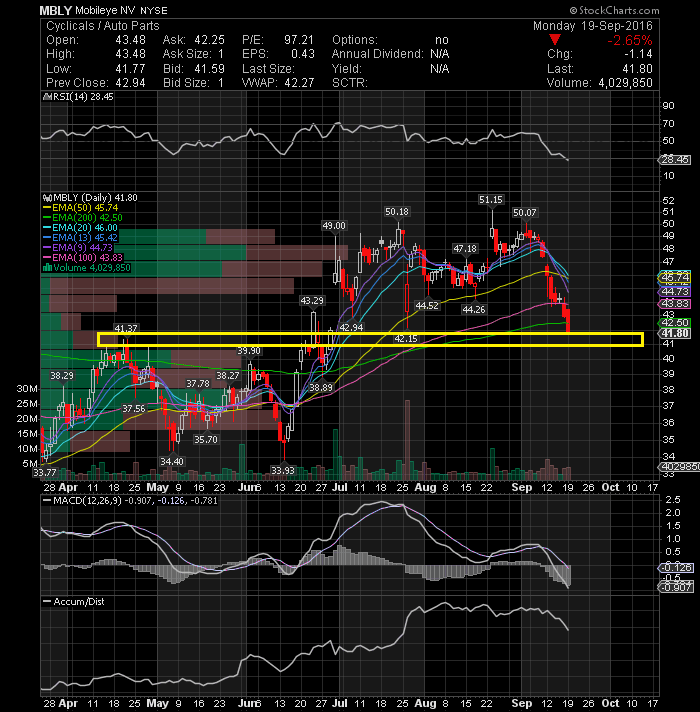The height and width of the screenshot is (712, 700).
Task: Click the 37.56 price label
Action: [134, 409]
